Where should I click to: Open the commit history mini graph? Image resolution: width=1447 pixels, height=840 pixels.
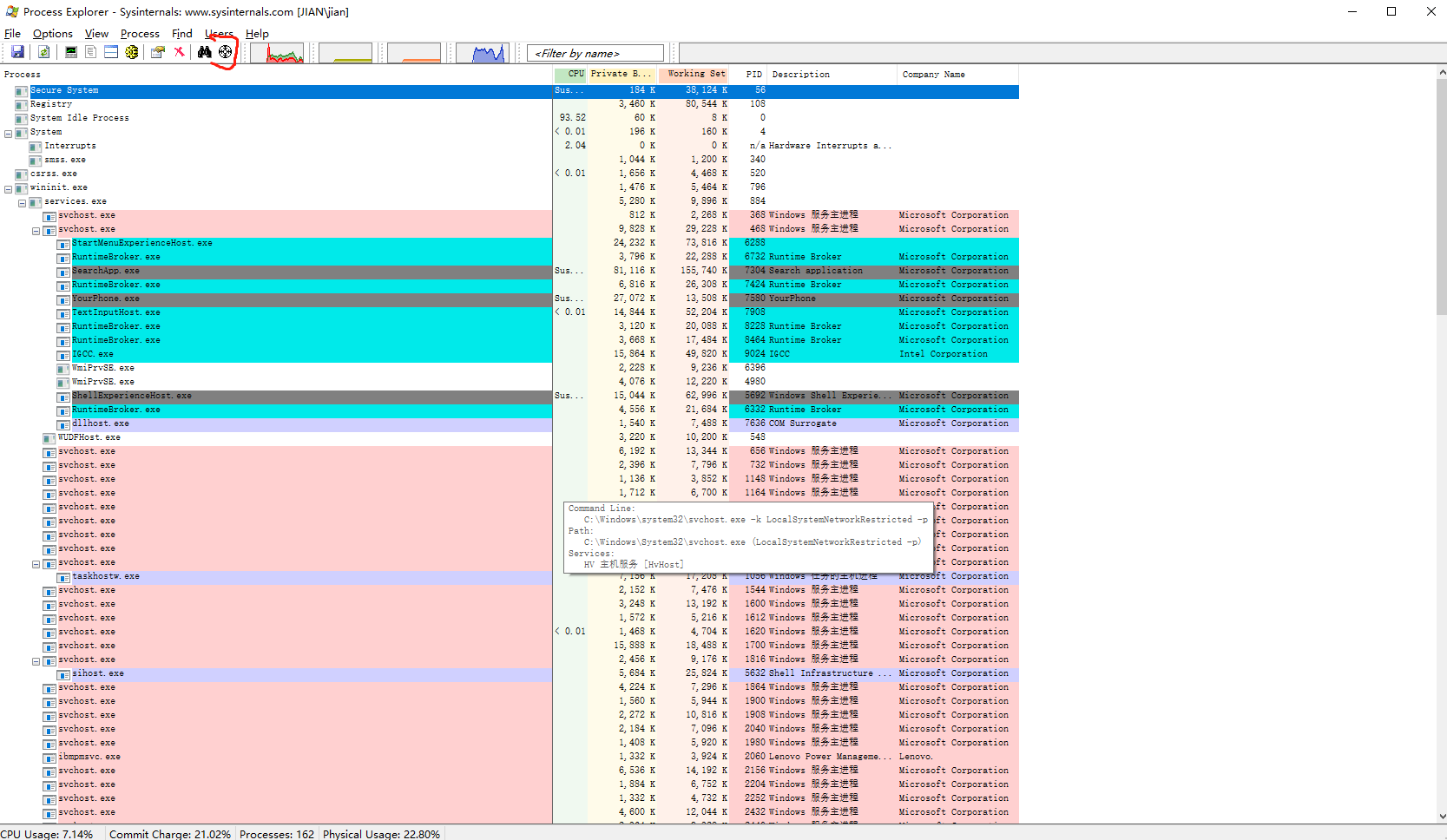click(x=345, y=53)
